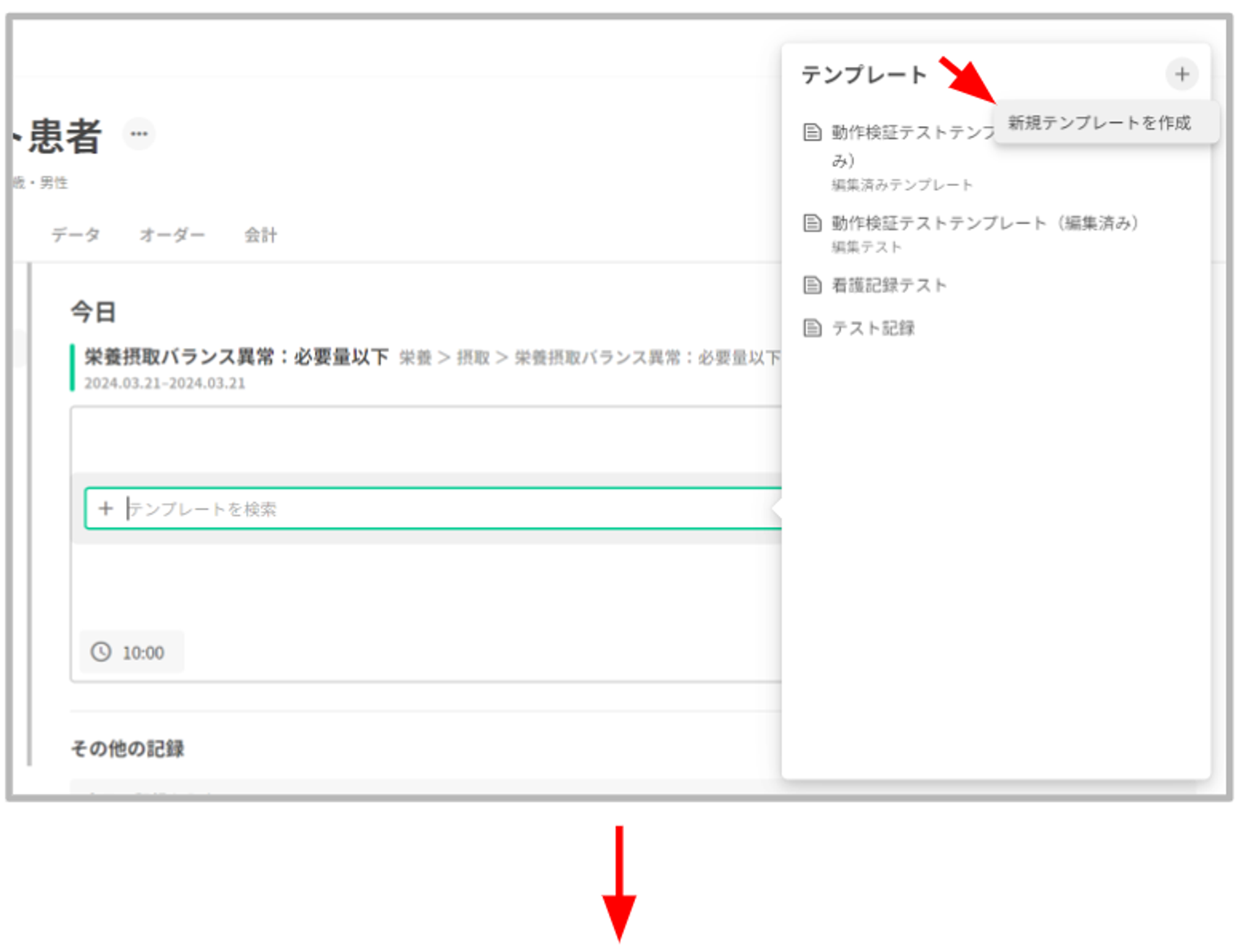The width and height of the screenshot is (1237, 952).
Task: Select 新規テンプレートを作成 menu entry
Action: 1099,122
